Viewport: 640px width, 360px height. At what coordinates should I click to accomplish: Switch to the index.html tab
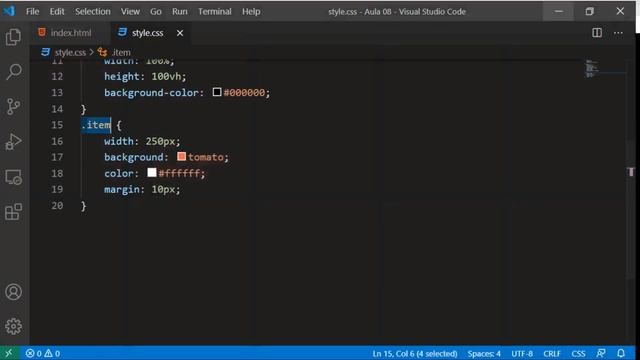point(70,33)
